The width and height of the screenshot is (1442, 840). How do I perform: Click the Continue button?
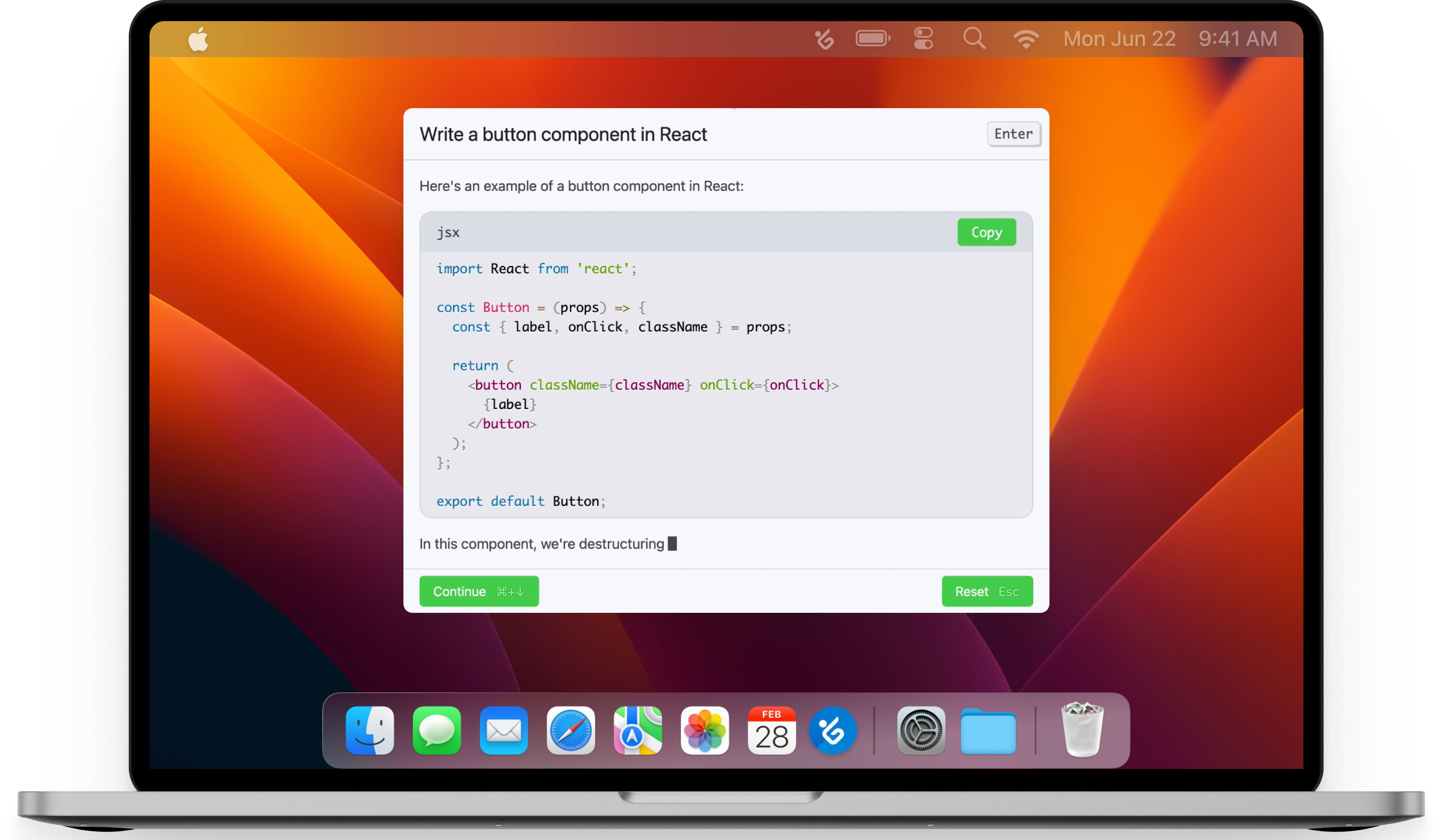(x=479, y=591)
